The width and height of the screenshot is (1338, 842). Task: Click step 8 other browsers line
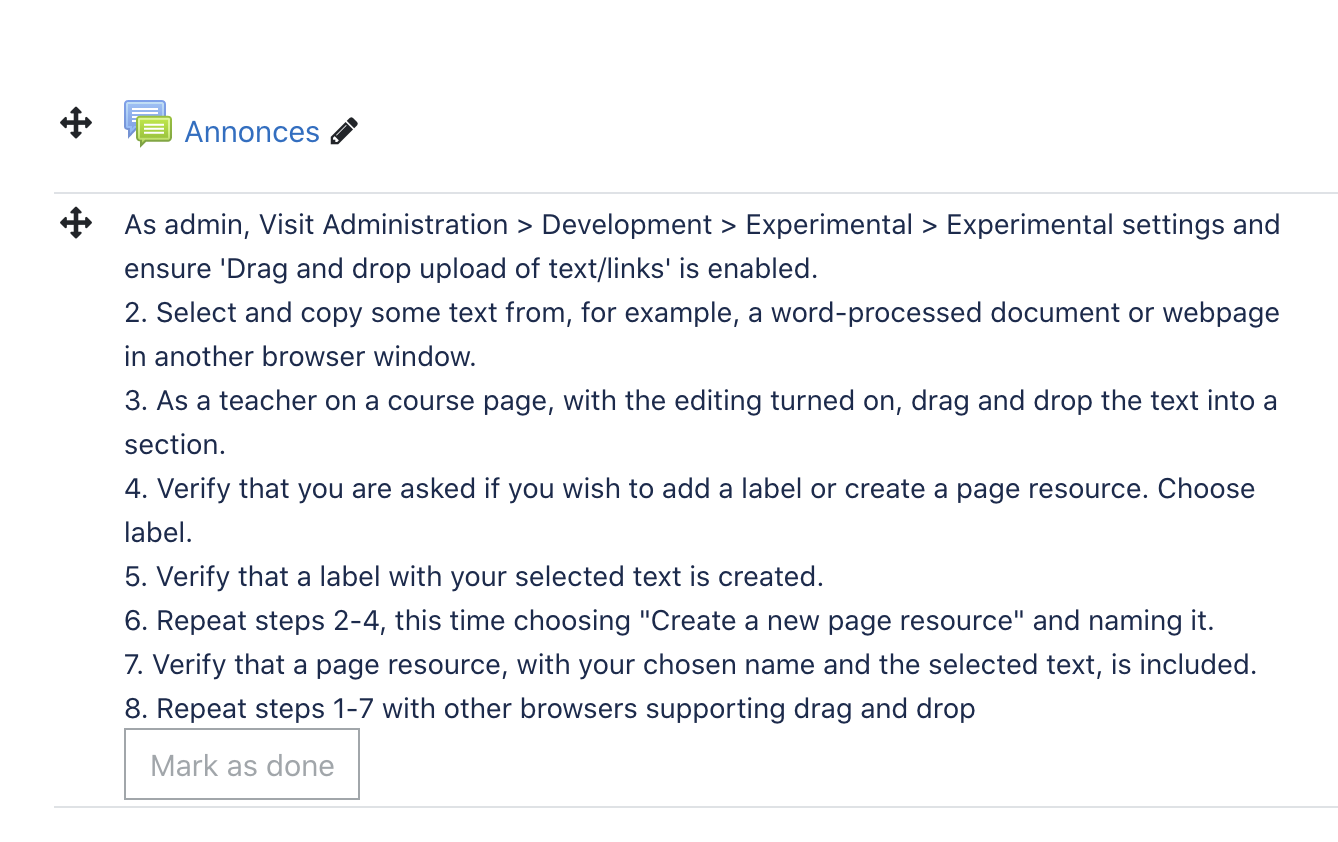point(549,708)
